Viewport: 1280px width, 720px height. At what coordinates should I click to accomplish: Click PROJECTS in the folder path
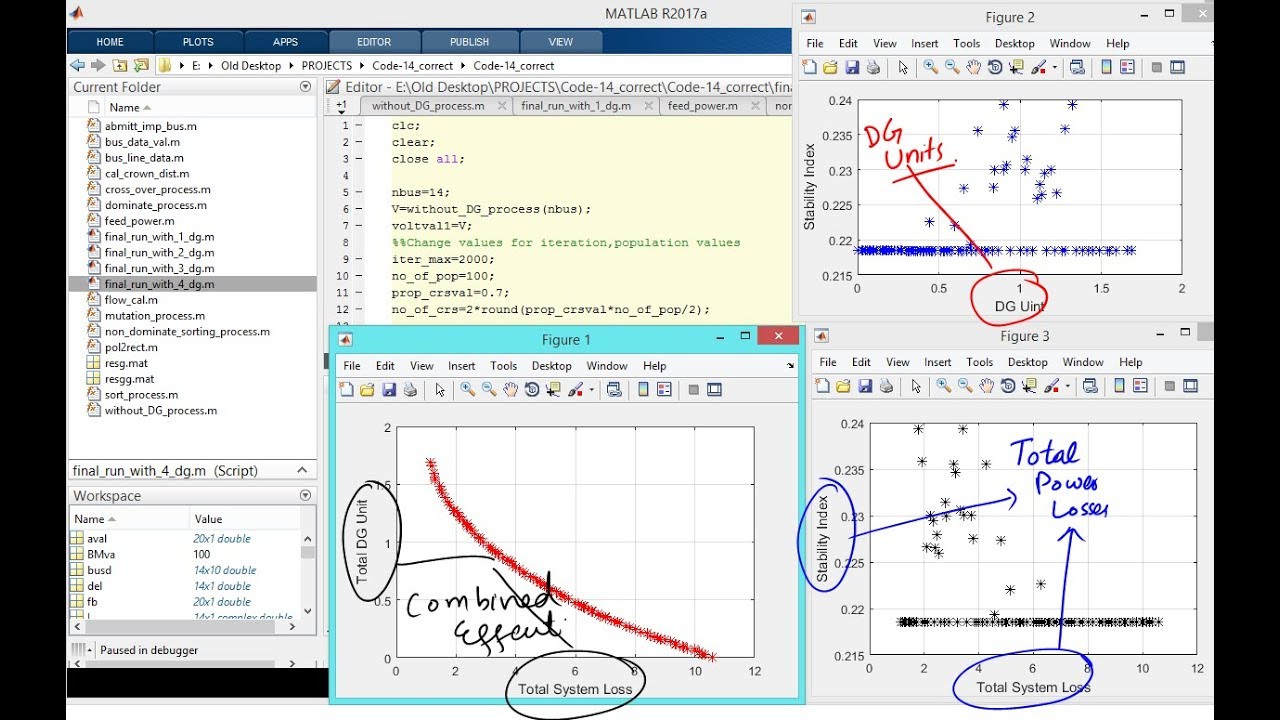point(327,66)
